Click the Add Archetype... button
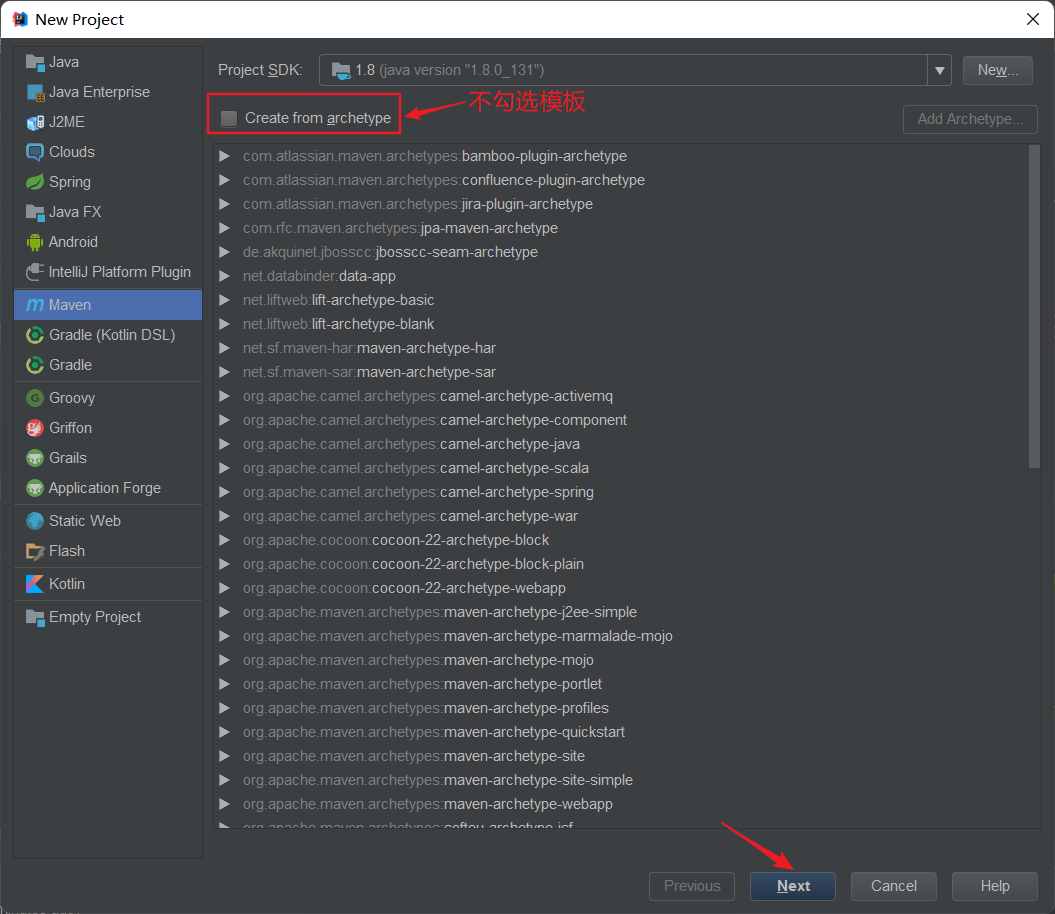The height and width of the screenshot is (914, 1055). point(970,119)
